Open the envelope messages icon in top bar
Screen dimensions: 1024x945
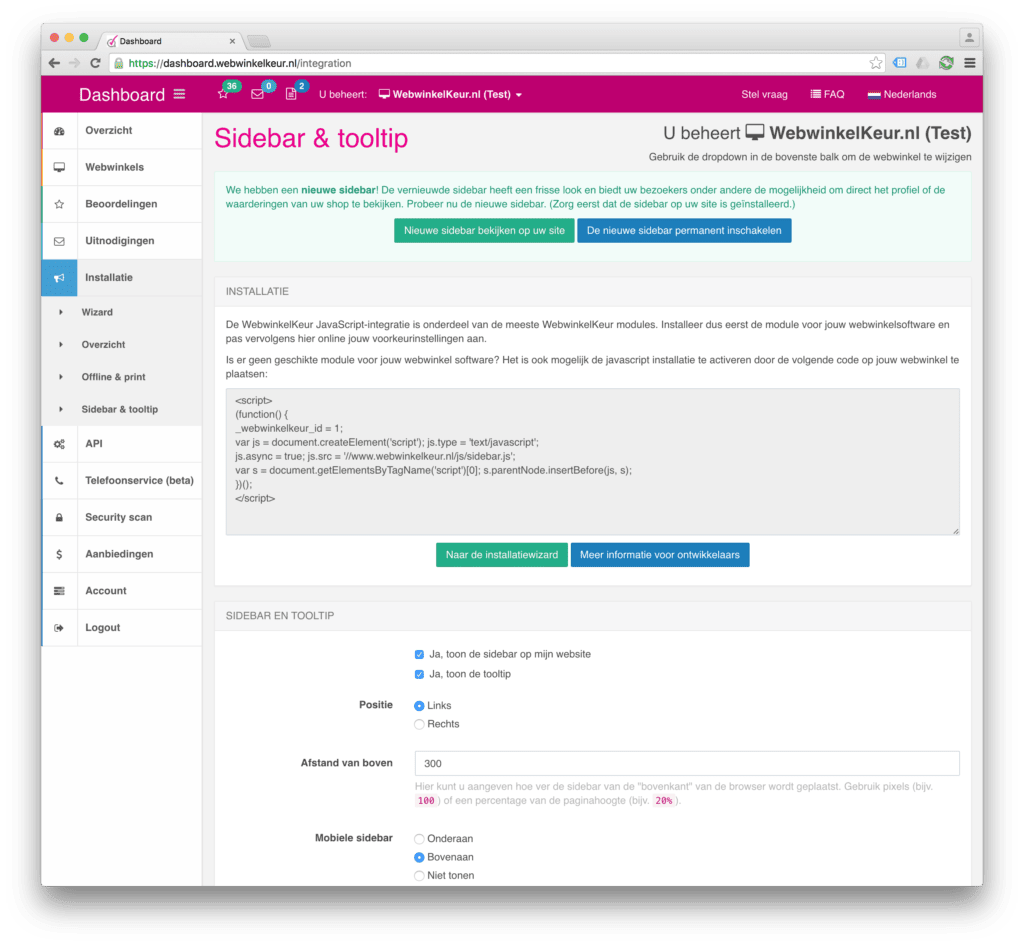(257, 94)
